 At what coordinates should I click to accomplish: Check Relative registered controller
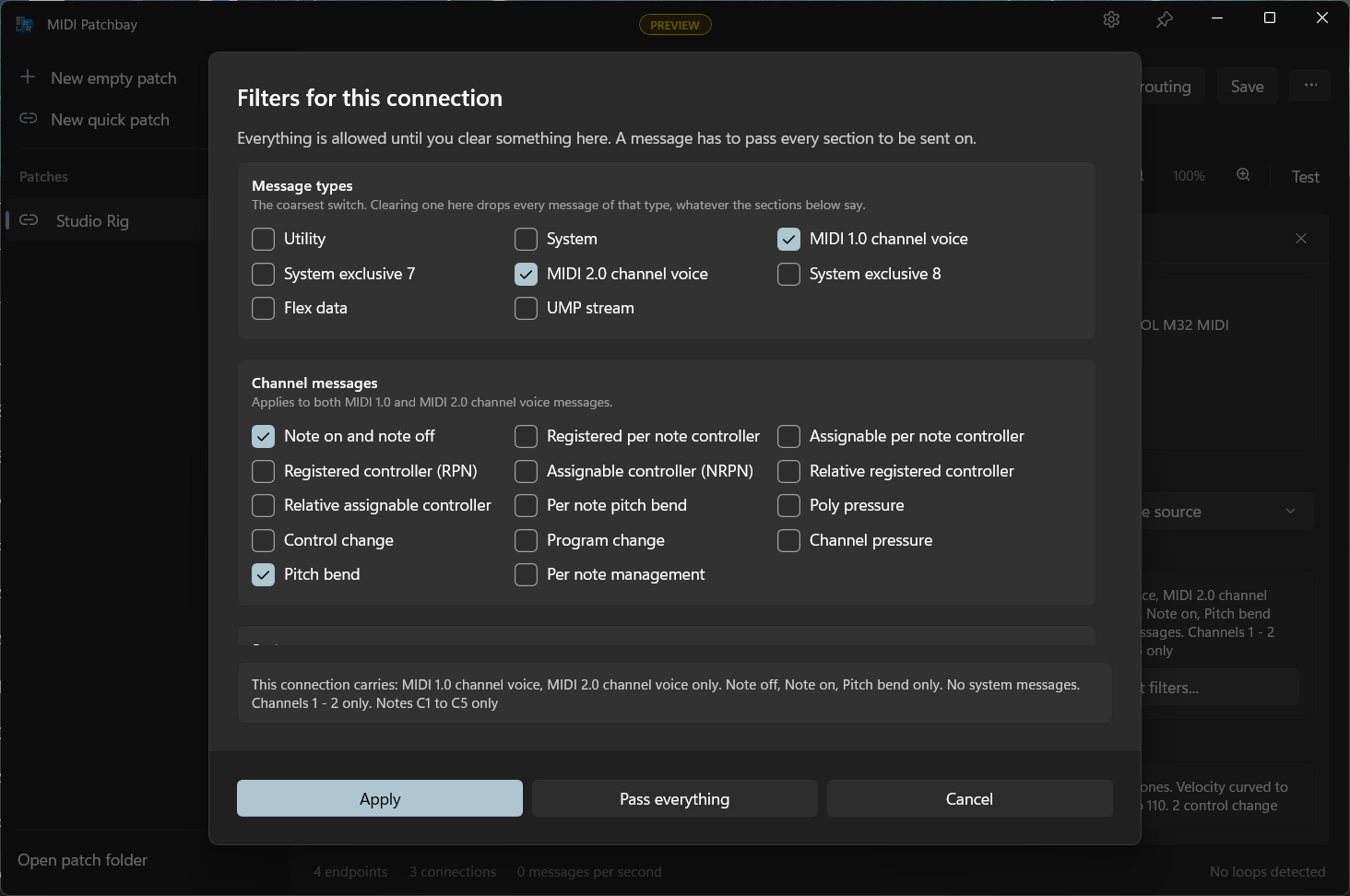(789, 471)
